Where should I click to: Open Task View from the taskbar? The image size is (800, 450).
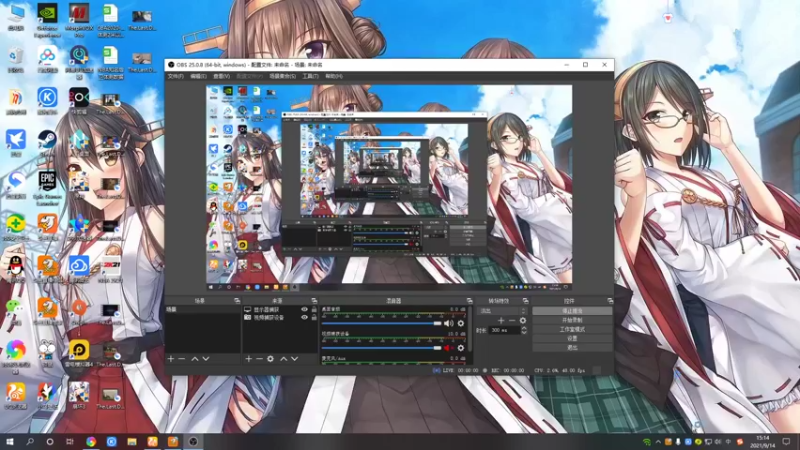[70, 441]
